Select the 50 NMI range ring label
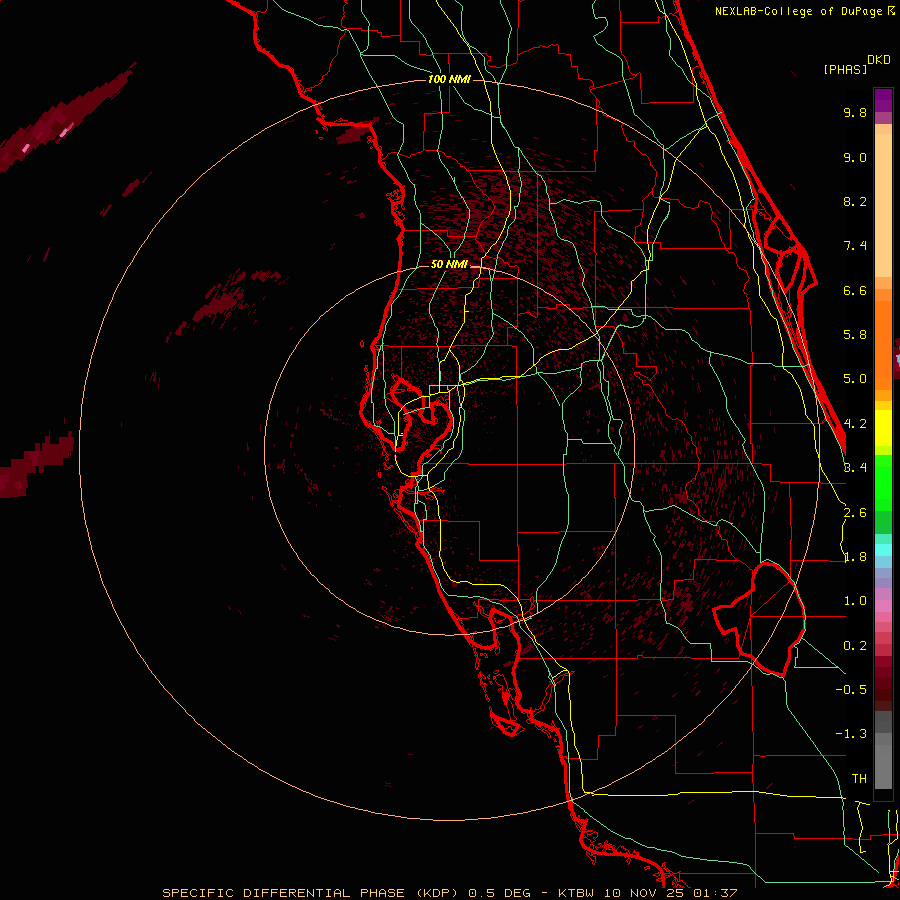 point(449,264)
